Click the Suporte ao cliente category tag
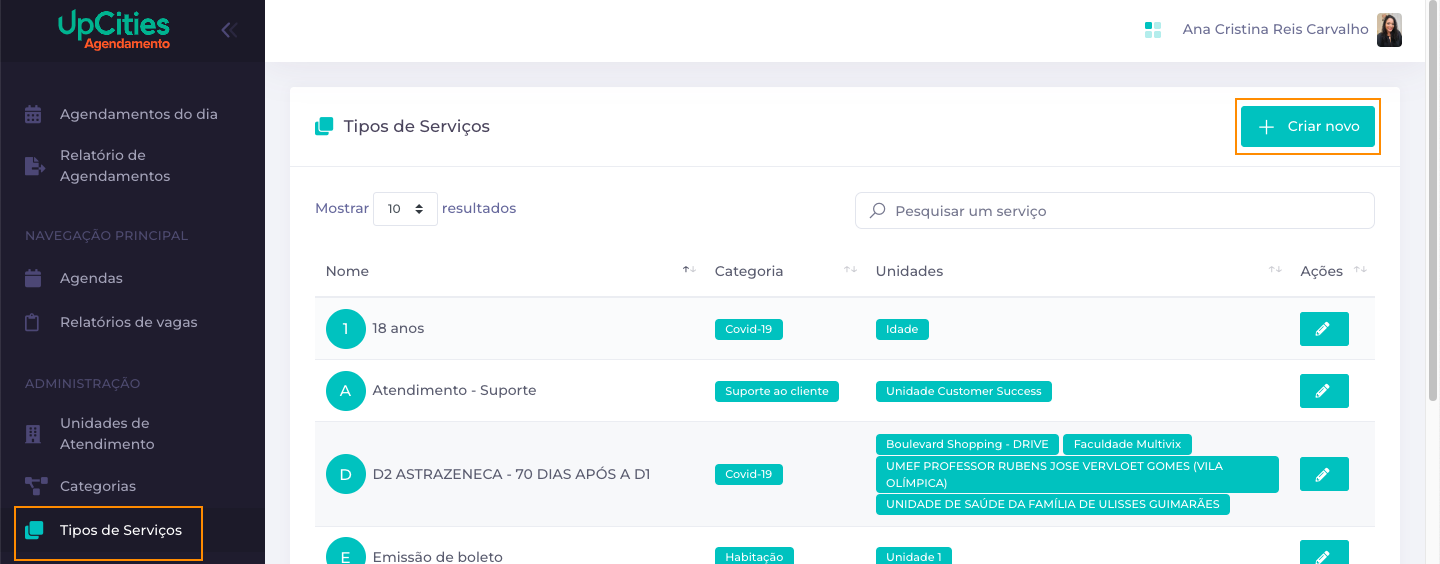Viewport: 1440px width, 564px height. 777,391
